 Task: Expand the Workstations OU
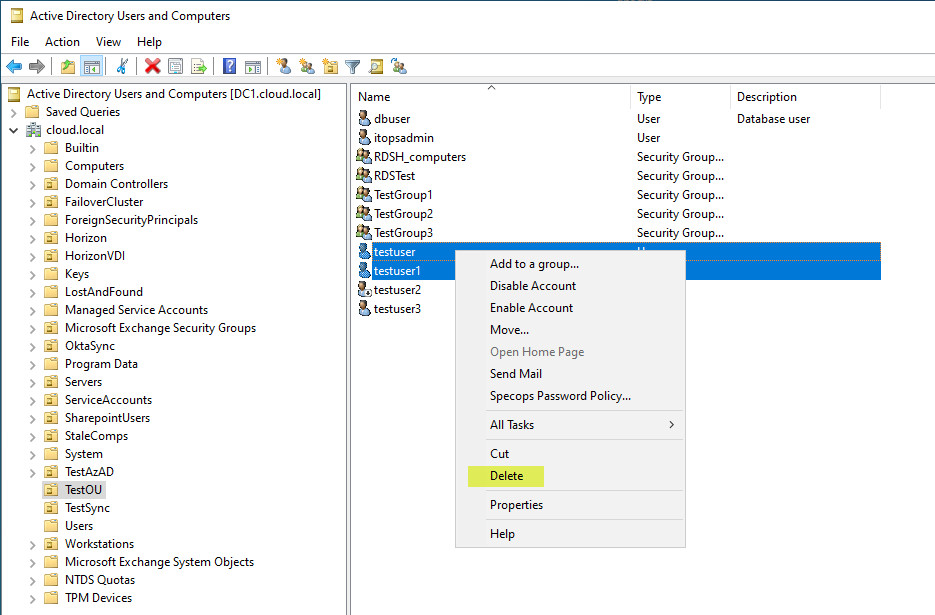(33, 544)
